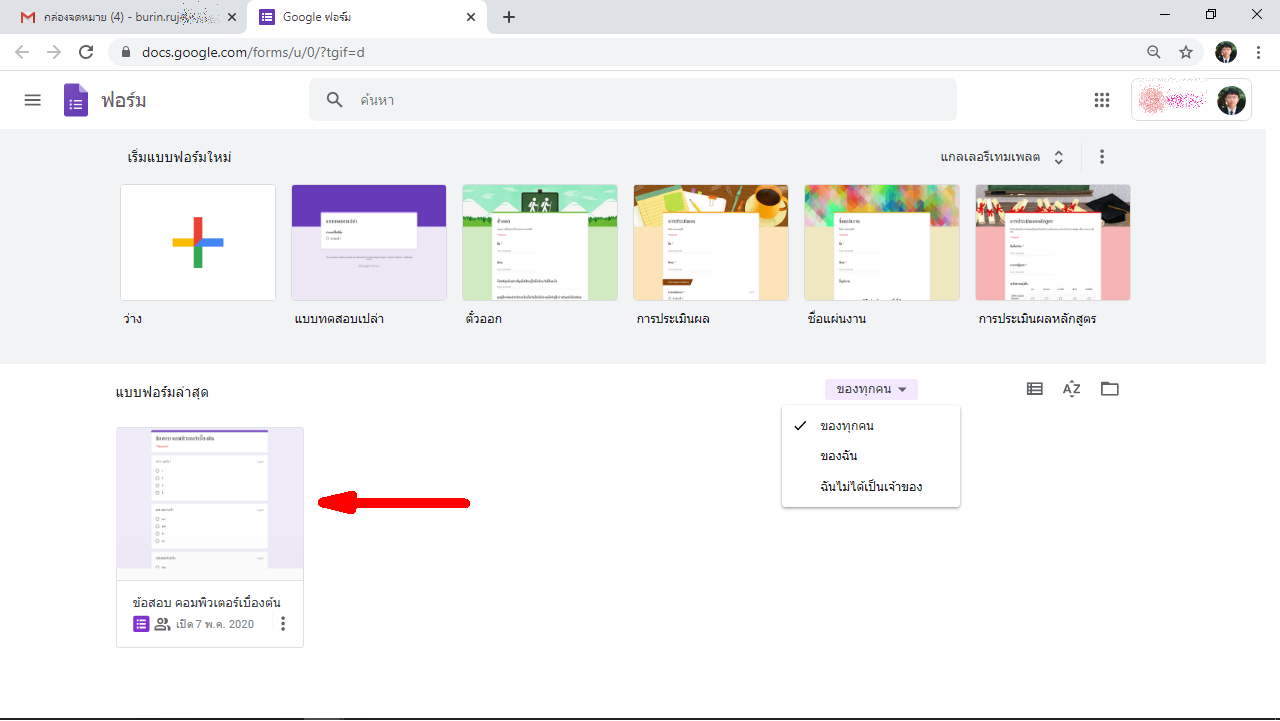
Task: Collapse the ของทุกคน owner dropdown
Action: click(871, 390)
